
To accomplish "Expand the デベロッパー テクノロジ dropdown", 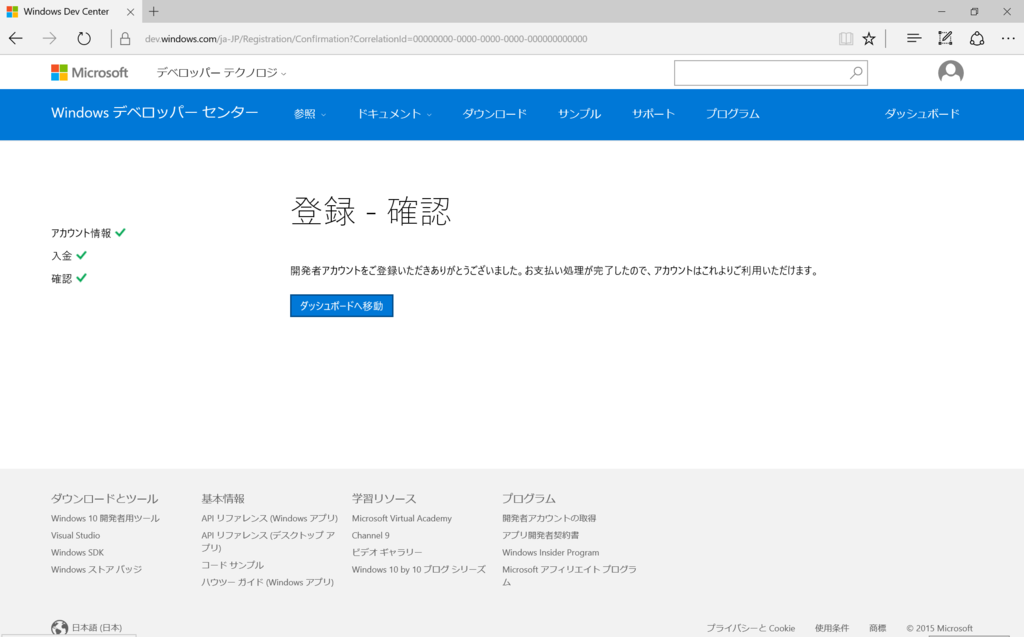I will [221, 73].
